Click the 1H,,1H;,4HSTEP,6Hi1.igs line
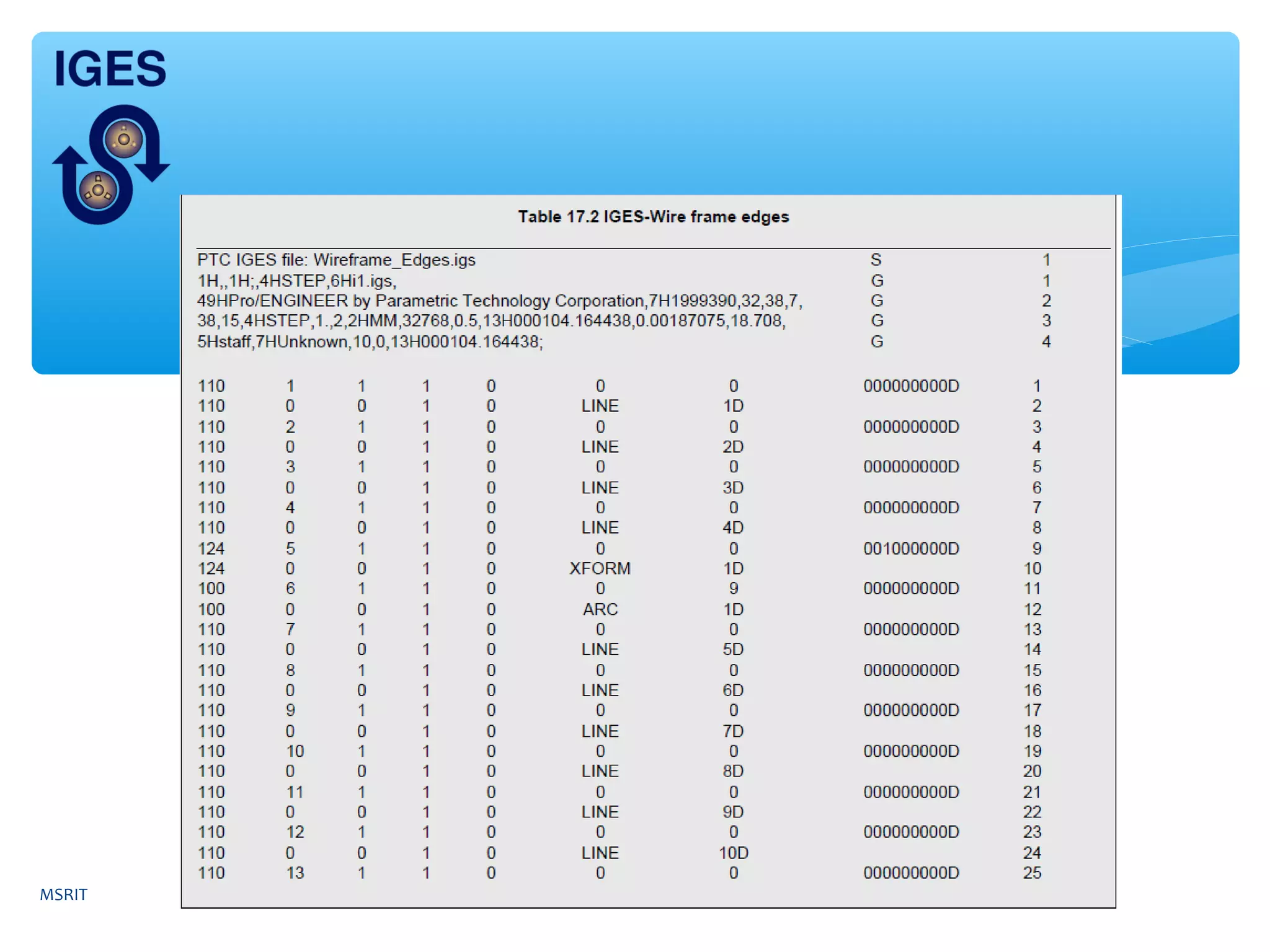Image resolution: width=1270 pixels, height=952 pixels. tap(296, 281)
